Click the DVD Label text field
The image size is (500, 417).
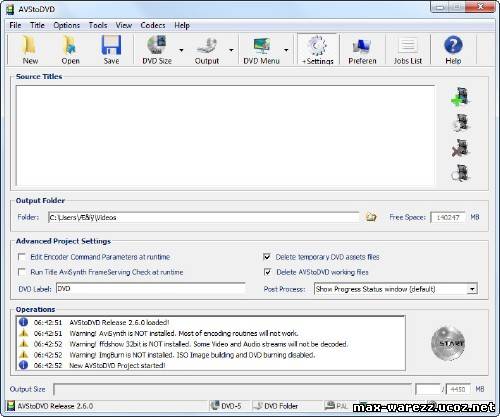[x=151, y=289]
